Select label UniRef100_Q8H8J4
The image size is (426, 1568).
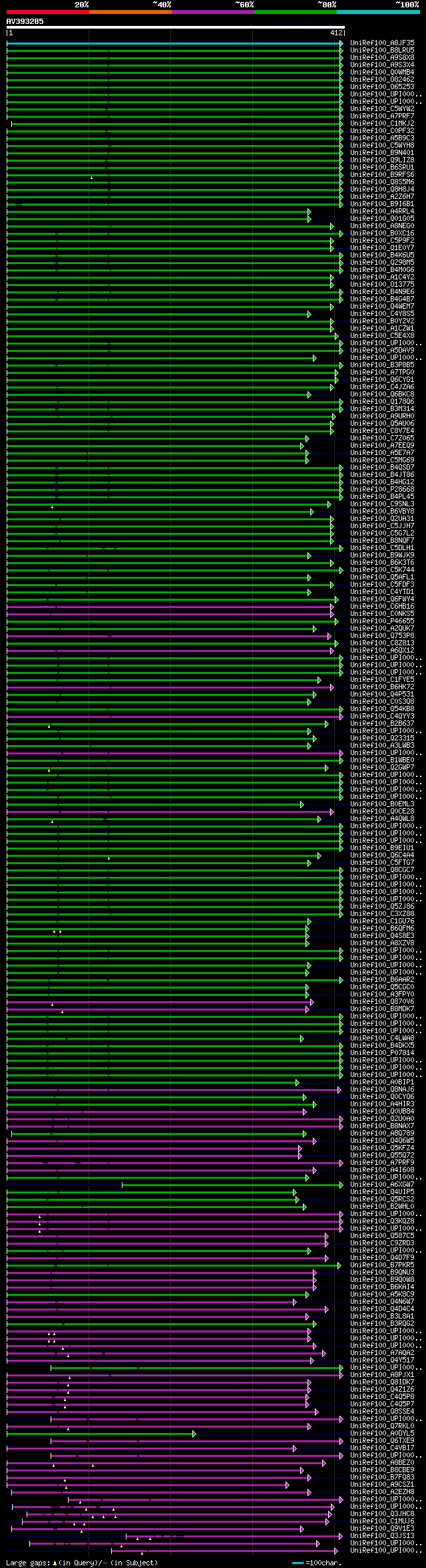(x=382, y=190)
